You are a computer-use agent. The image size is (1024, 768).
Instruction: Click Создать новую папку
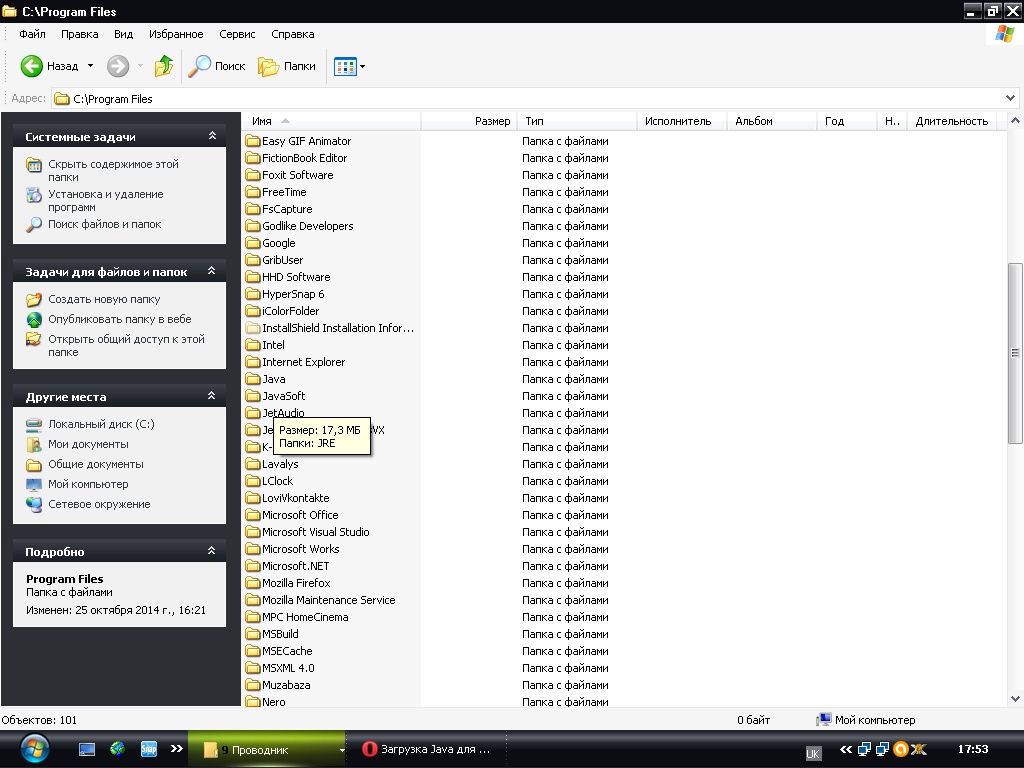tap(104, 299)
